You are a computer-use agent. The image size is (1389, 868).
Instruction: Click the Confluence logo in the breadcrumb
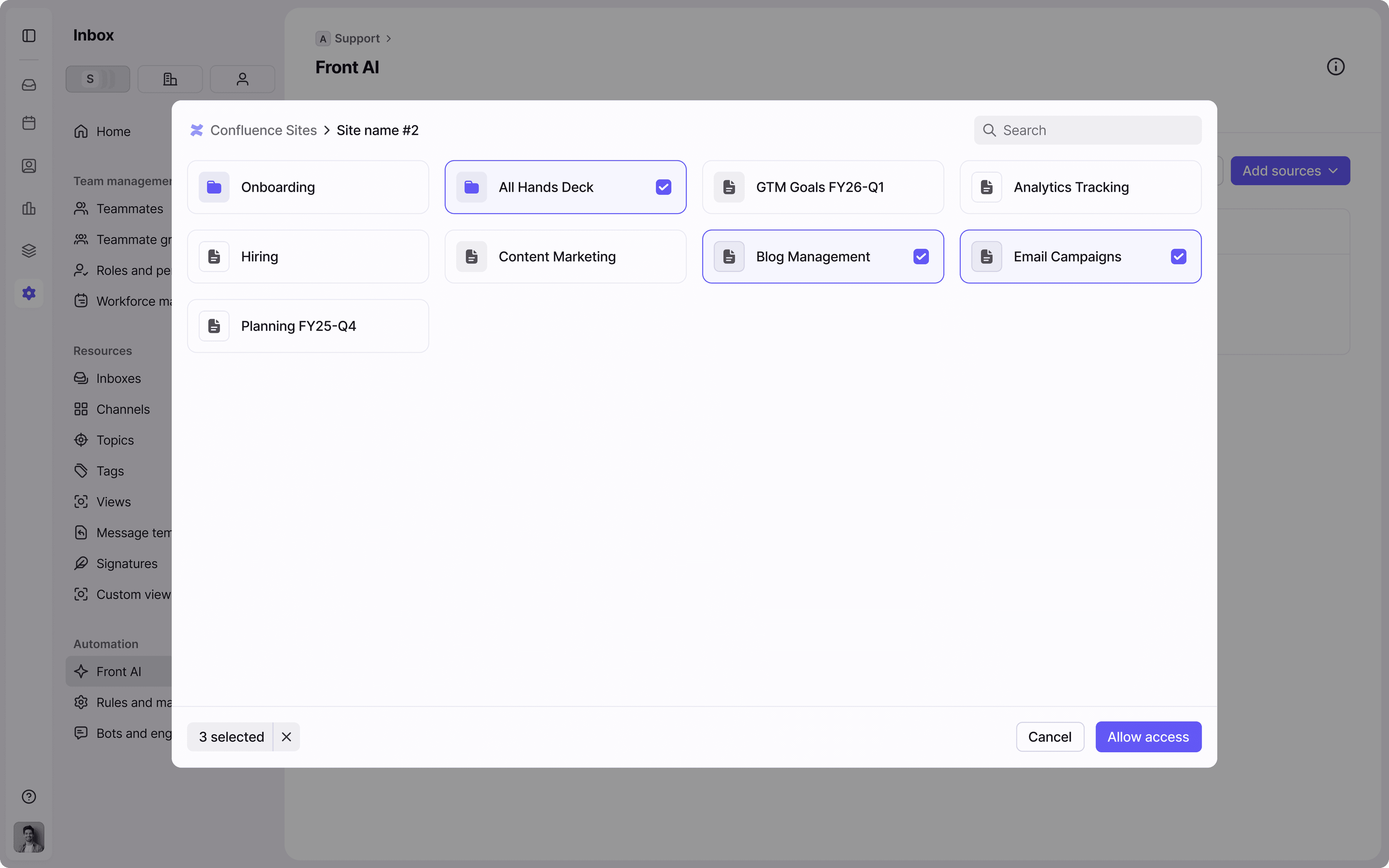tap(196, 130)
